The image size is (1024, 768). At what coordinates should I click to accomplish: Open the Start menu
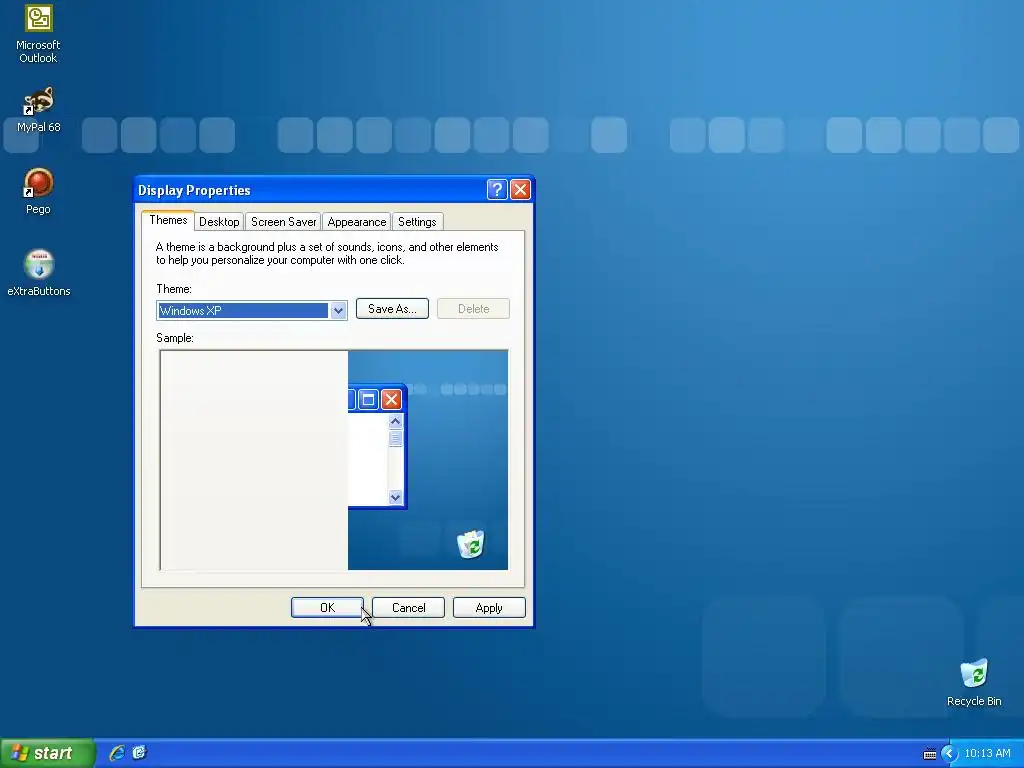pyautogui.click(x=47, y=753)
